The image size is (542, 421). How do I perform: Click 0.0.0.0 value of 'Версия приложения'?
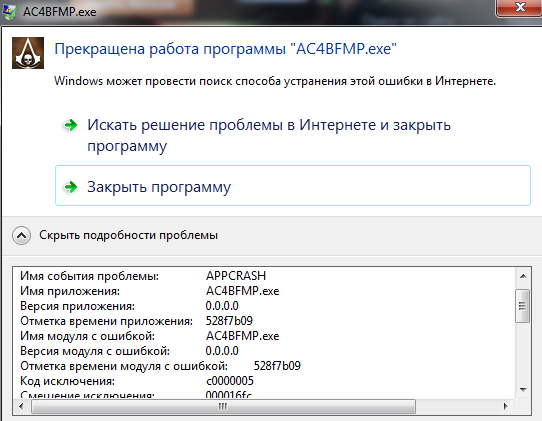tap(222, 306)
